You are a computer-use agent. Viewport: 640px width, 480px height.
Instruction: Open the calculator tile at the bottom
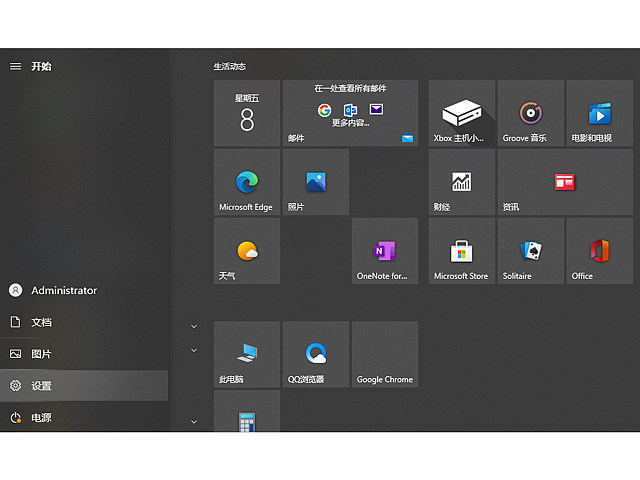(x=247, y=411)
